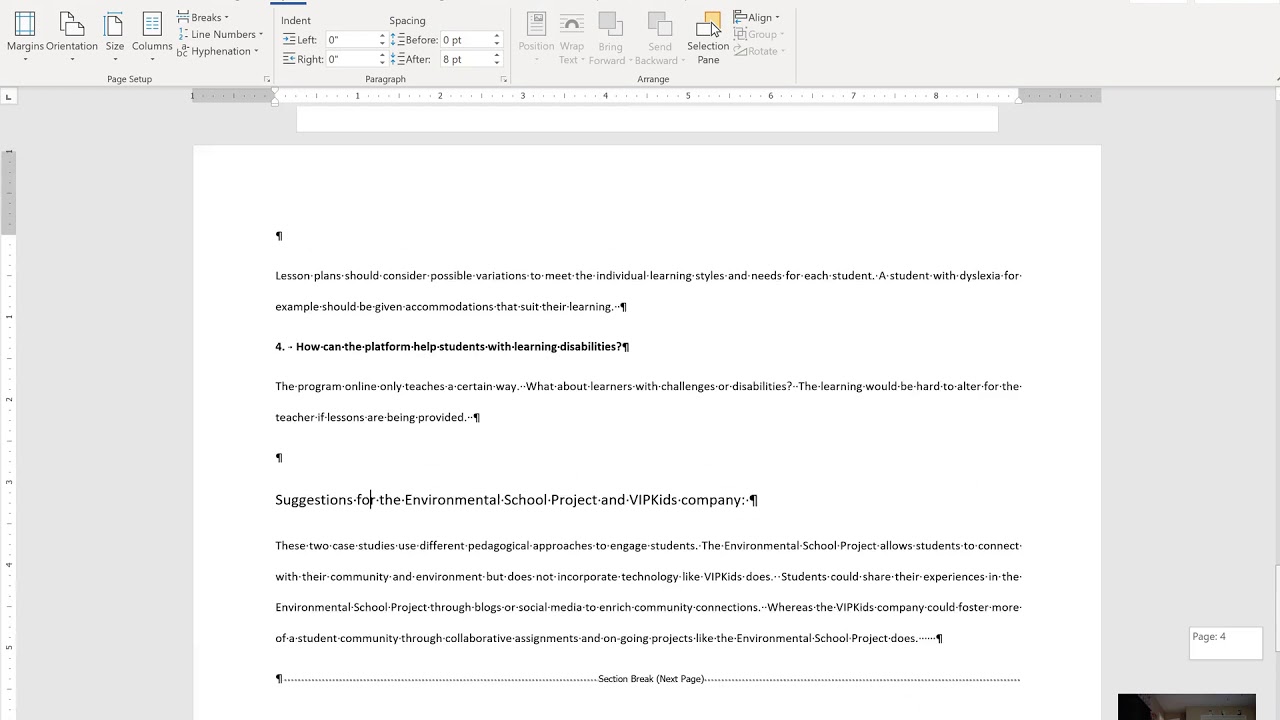Click the Indent Right icon label
Screen dimensions: 1280x720
click(303, 59)
